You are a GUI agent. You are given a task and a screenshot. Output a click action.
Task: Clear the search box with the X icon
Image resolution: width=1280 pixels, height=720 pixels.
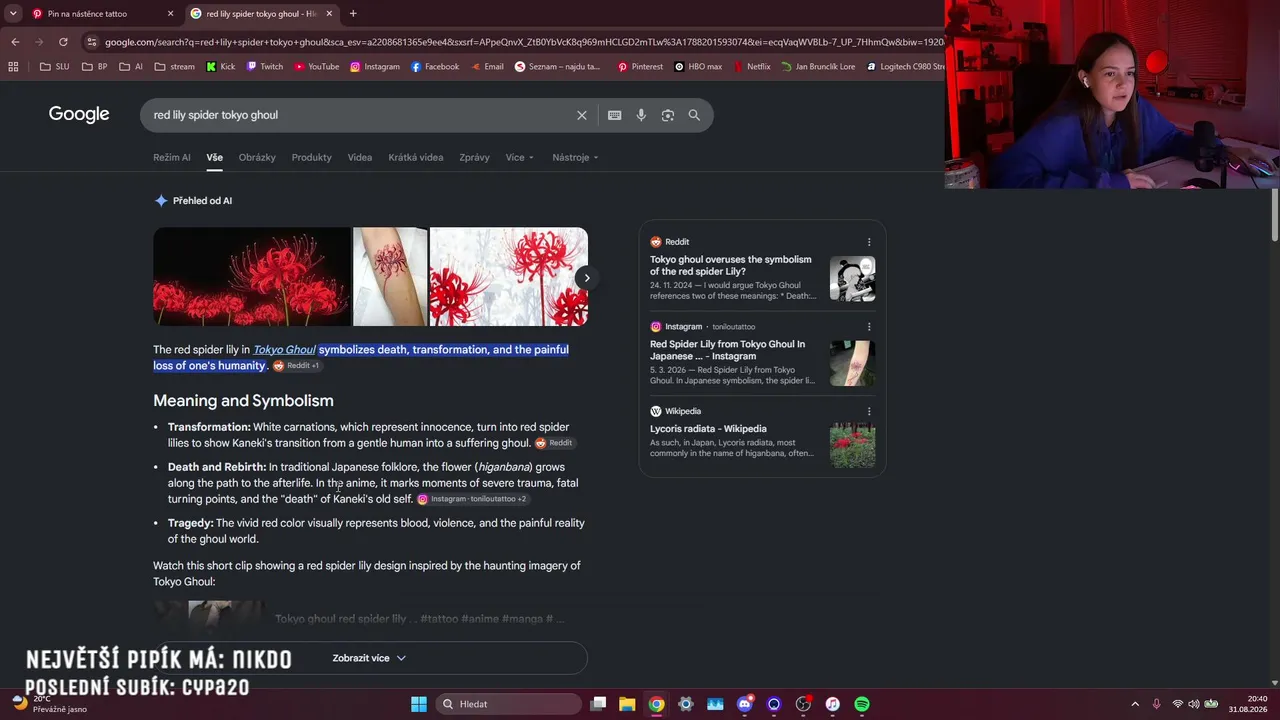pos(582,115)
